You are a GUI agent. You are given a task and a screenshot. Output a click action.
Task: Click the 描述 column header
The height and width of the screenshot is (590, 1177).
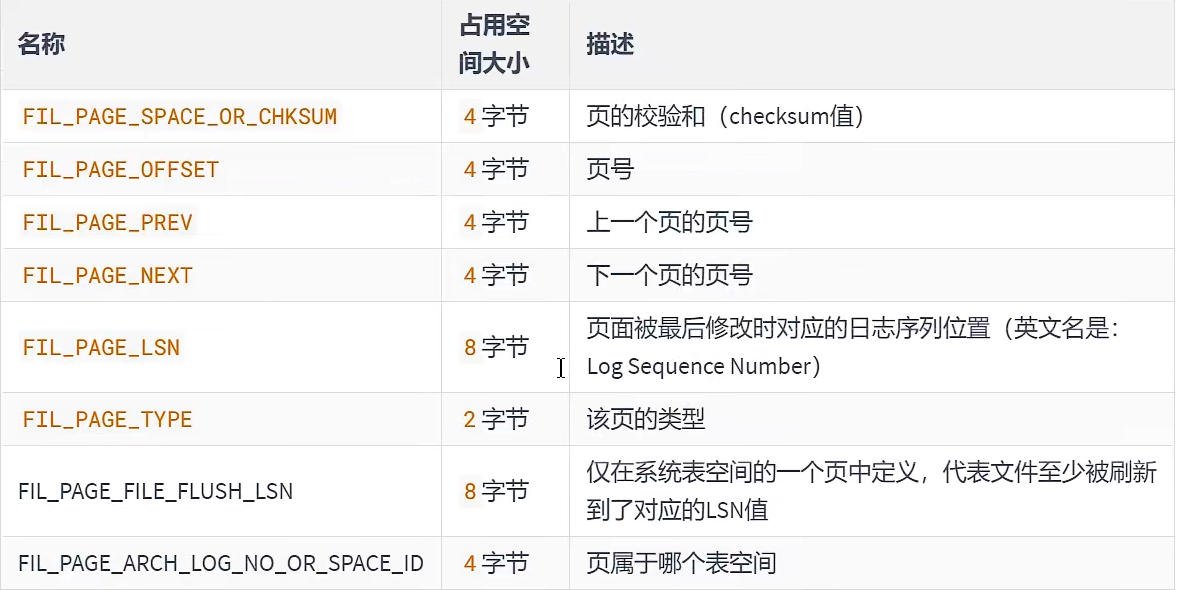(x=610, y=44)
